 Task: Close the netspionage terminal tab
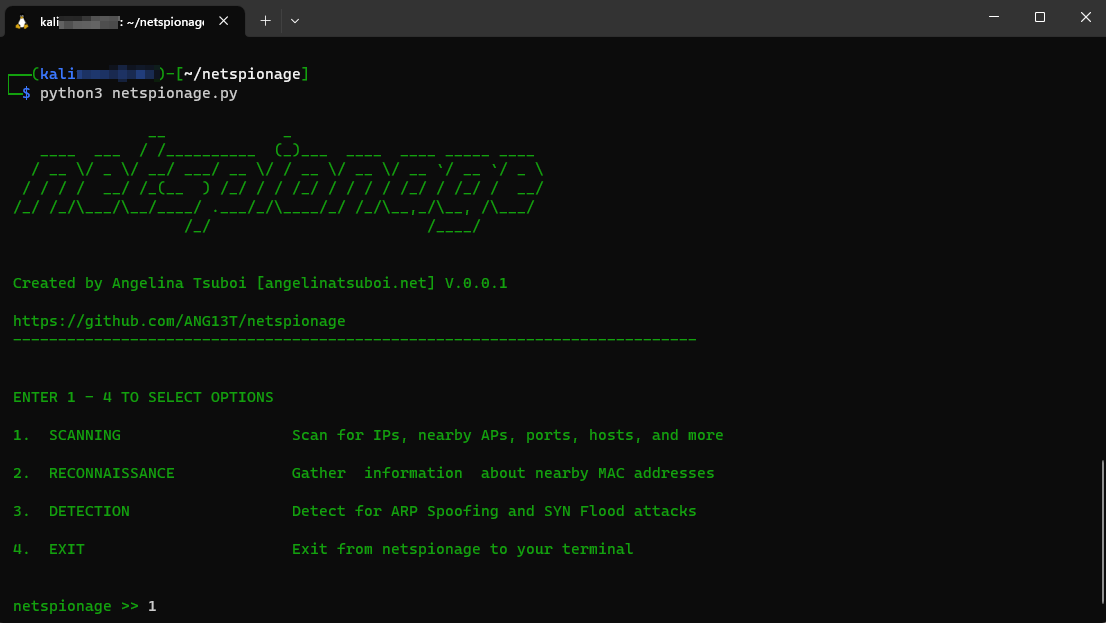click(224, 21)
